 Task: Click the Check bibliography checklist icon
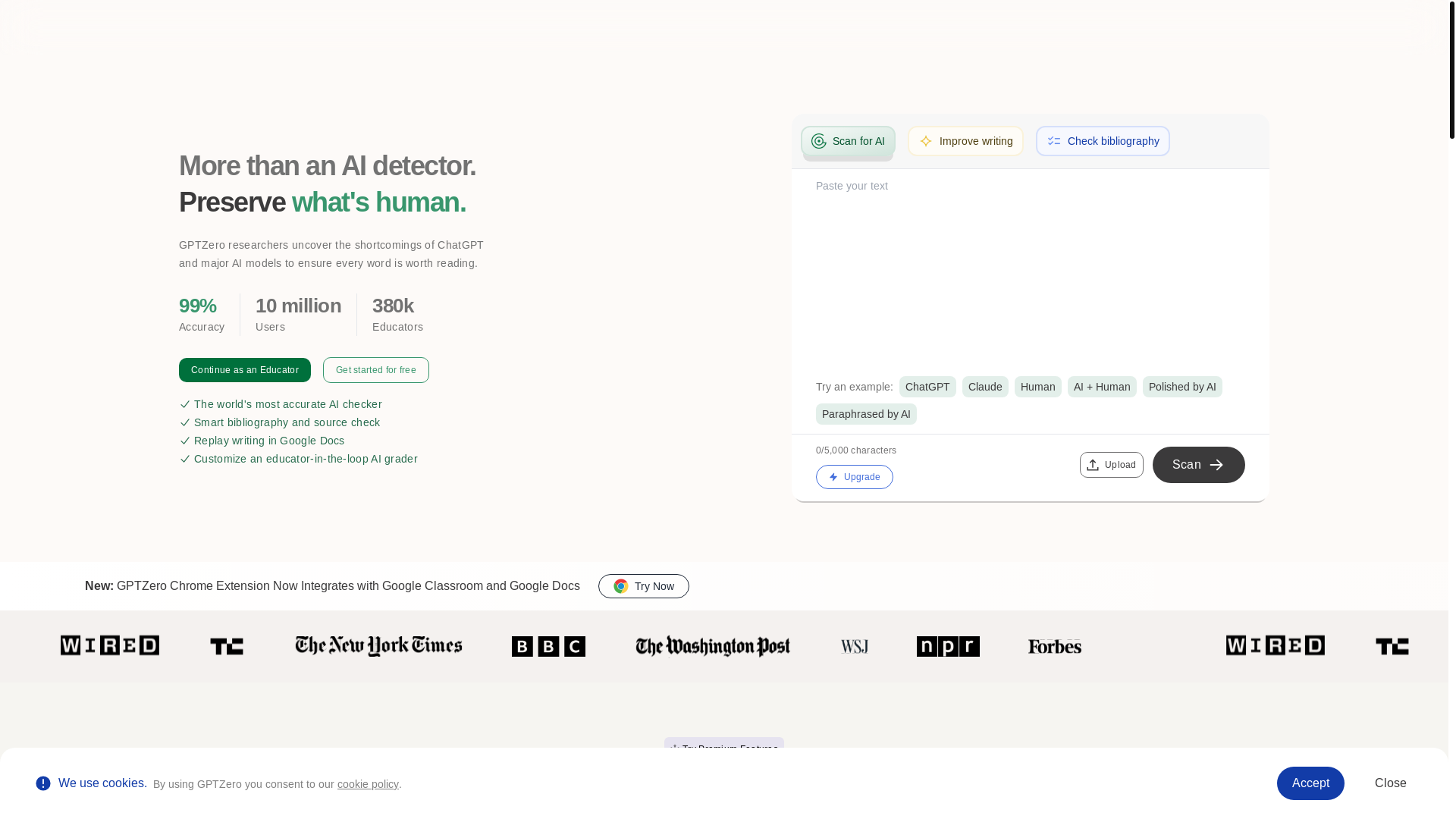coord(1054,141)
